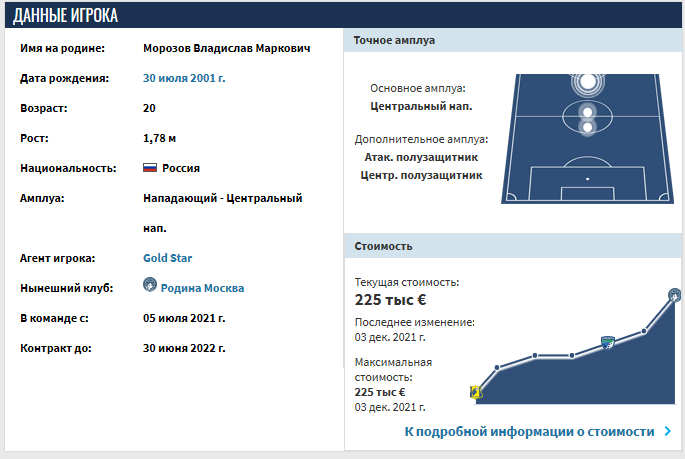
Task: Click chart data point just before peak crest
Action: (x=644, y=330)
